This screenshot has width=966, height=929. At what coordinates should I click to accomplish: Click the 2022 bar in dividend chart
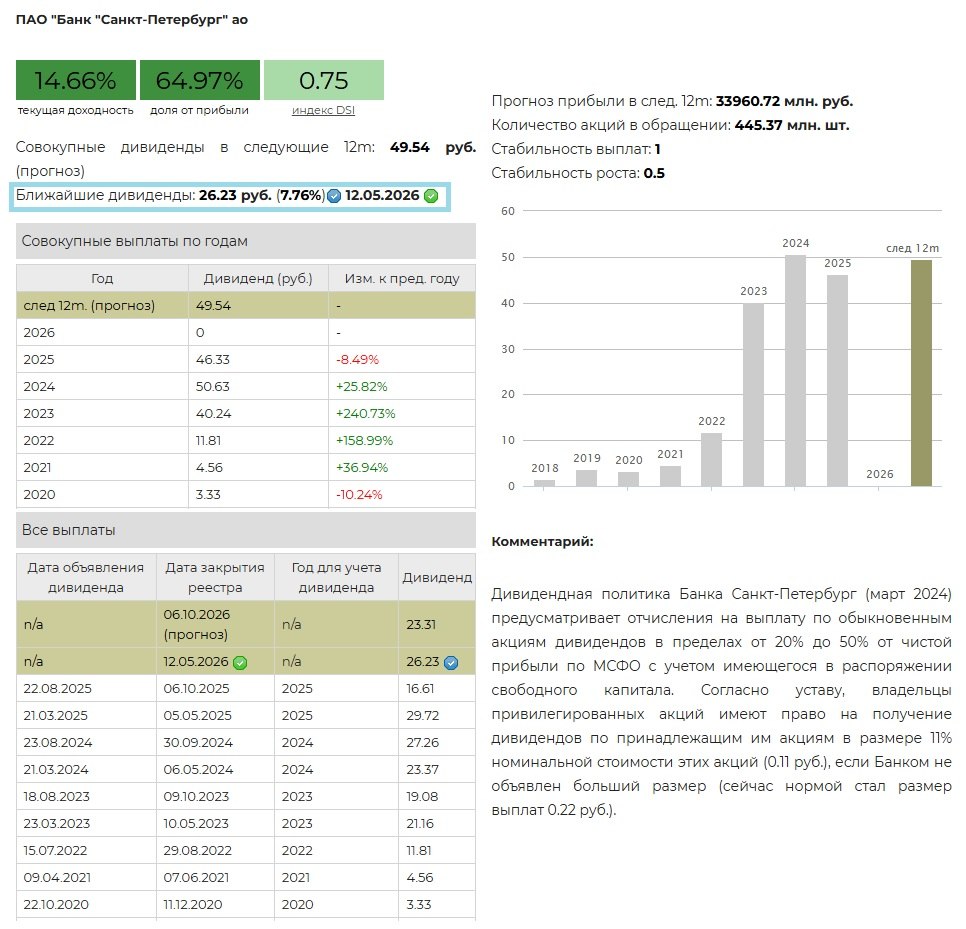[711, 459]
